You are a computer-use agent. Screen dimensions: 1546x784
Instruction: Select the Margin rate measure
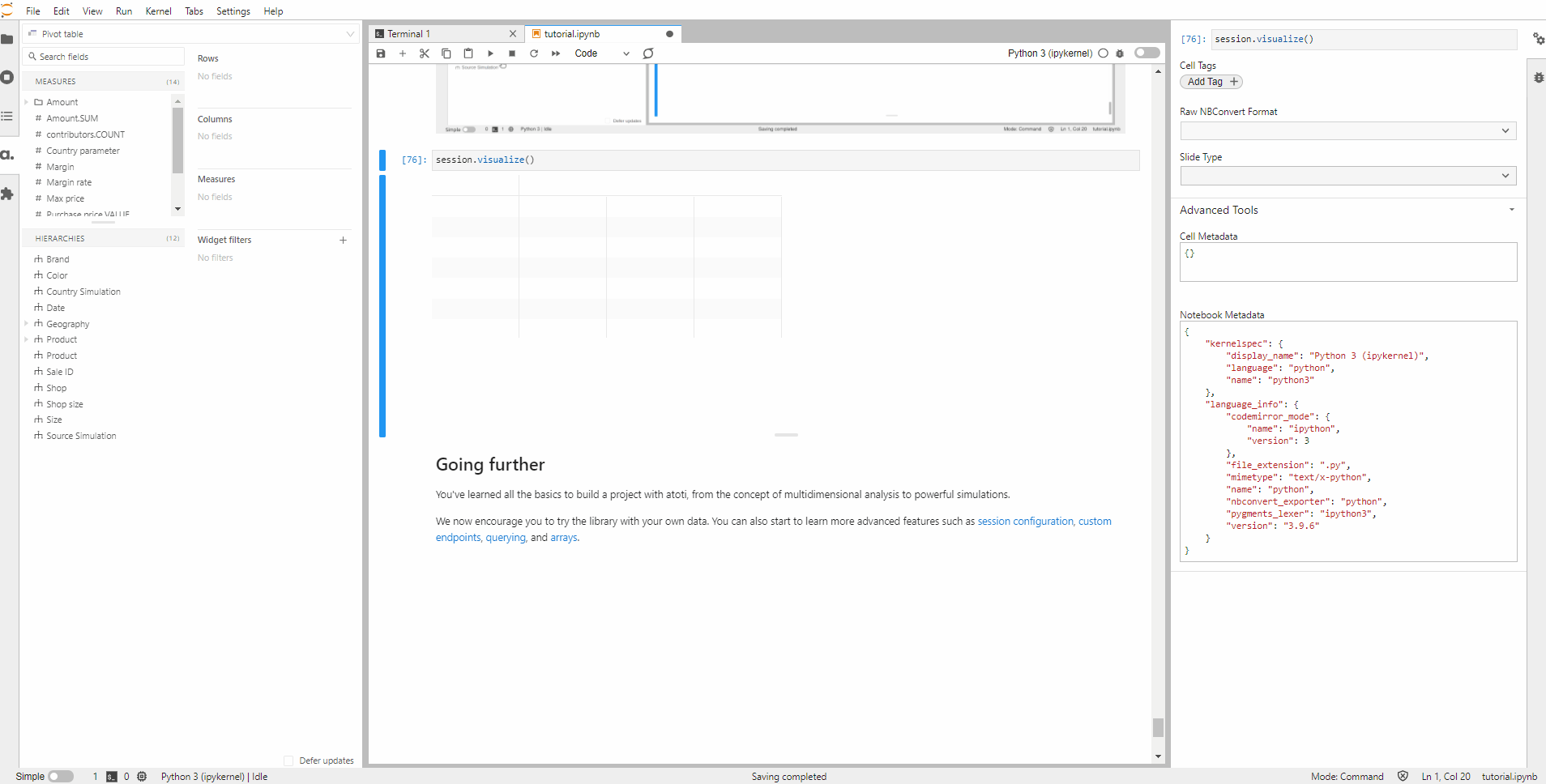pyautogui.click(x=69, y=182)
